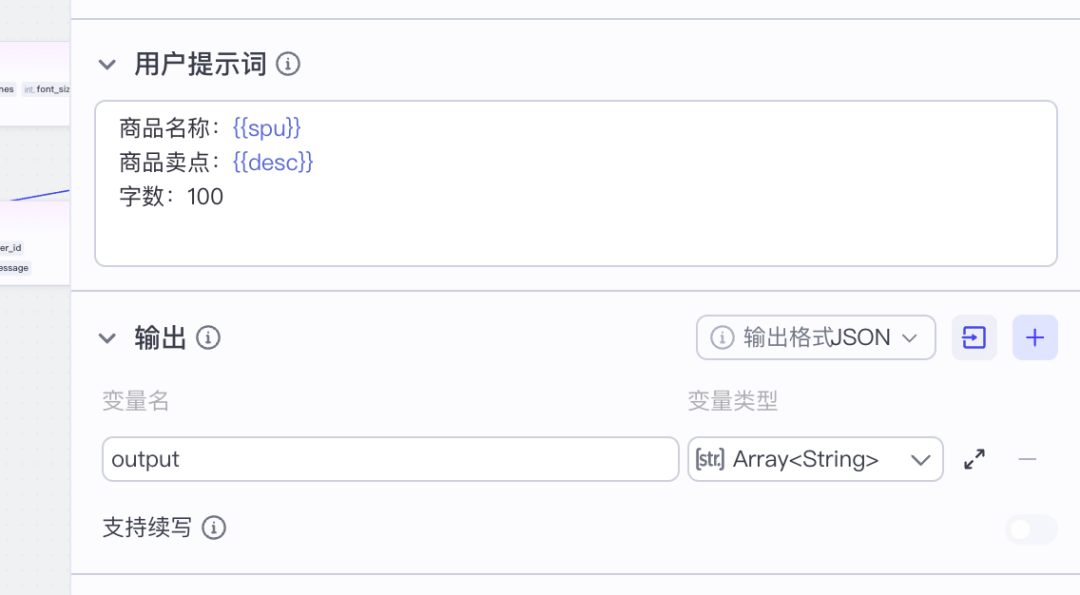The image size is (1080, 595).
Task: Click info icon beside 用户提示词
Action: 288,65
